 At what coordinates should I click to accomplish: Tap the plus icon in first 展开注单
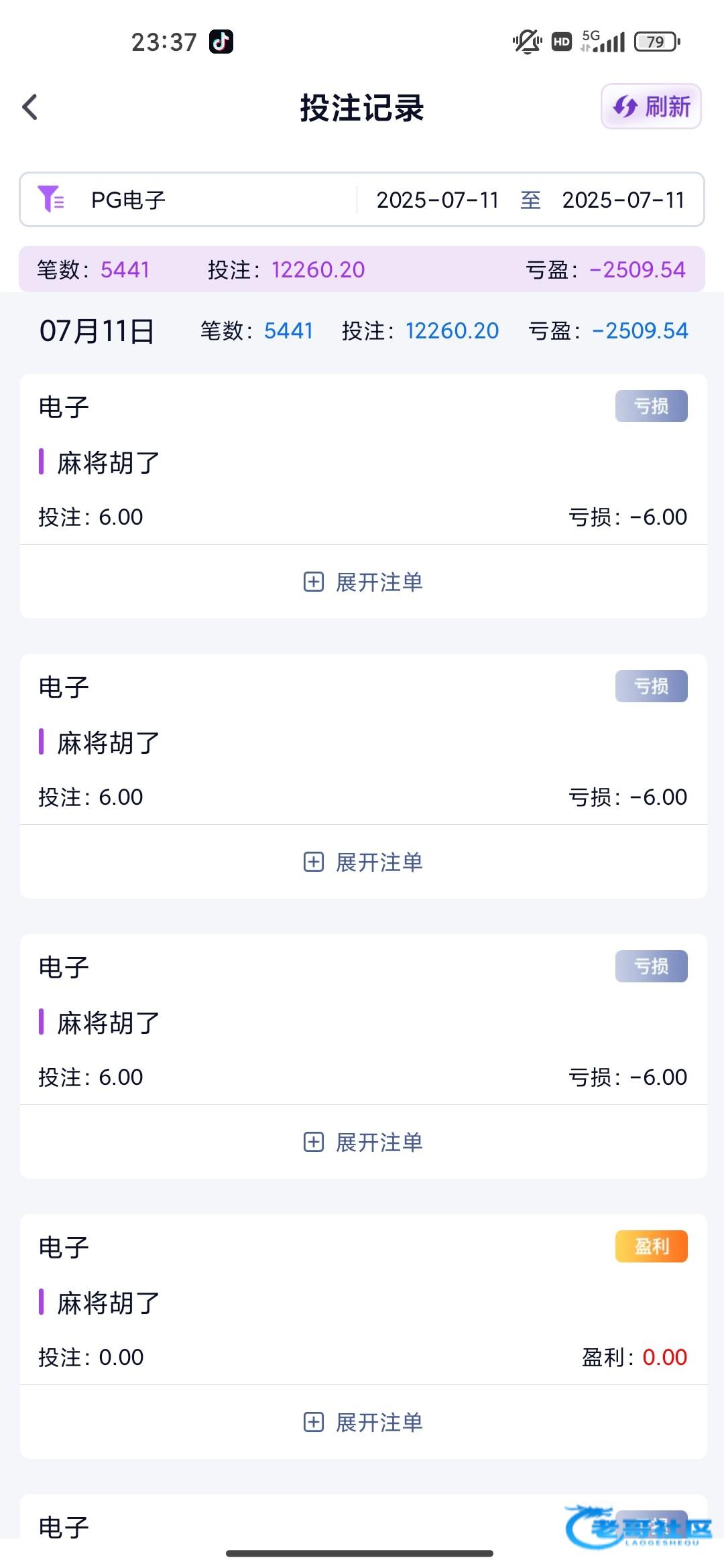314,582
